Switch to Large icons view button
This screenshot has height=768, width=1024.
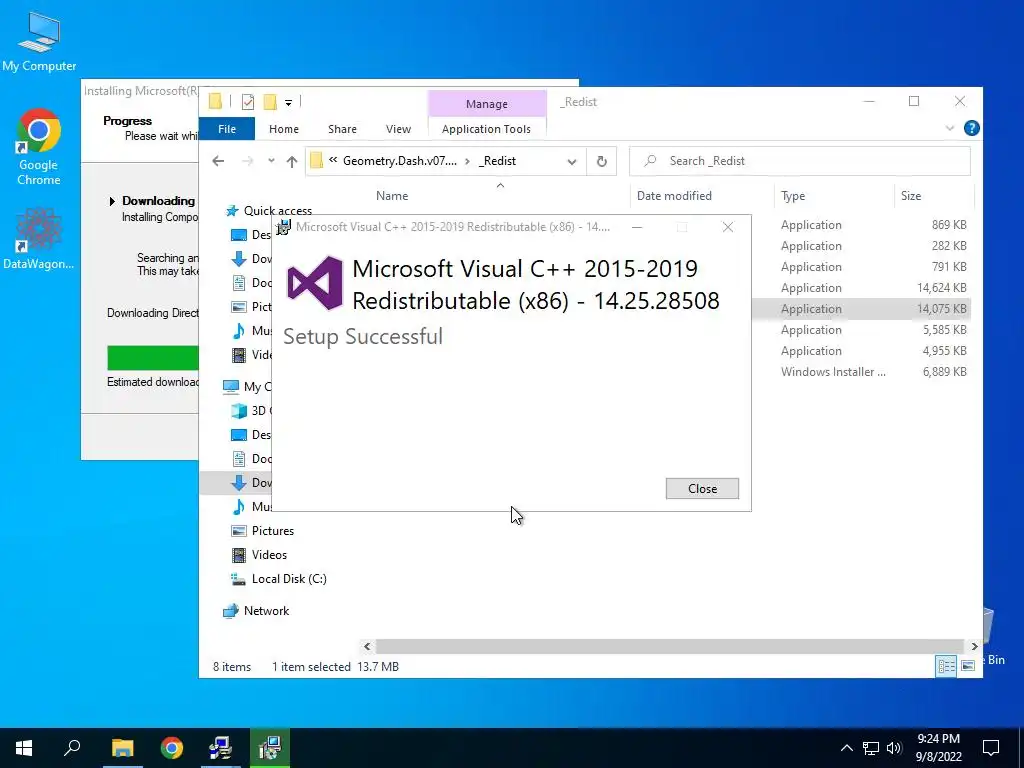click(x=968, y=666)
